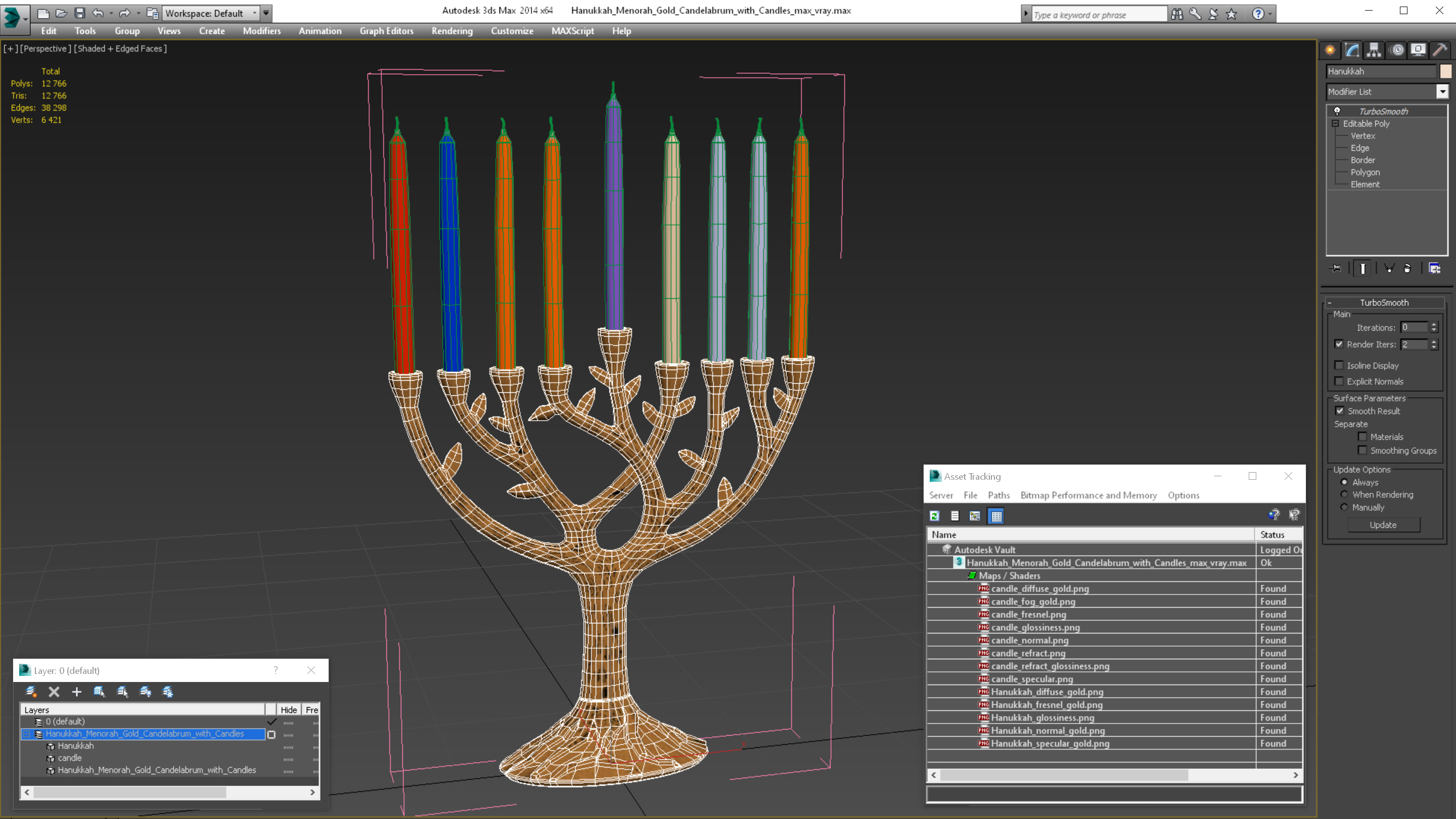
Task: Click the New Scene icon
Action: [x=43, y=13]
